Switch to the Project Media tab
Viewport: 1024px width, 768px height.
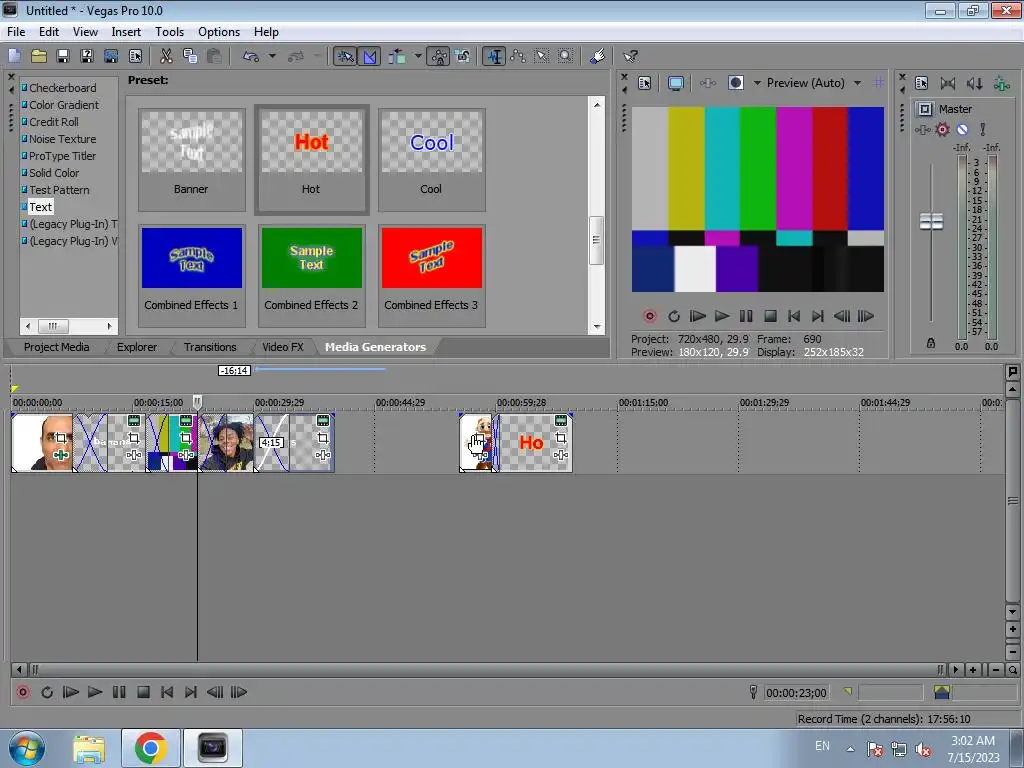57,347
